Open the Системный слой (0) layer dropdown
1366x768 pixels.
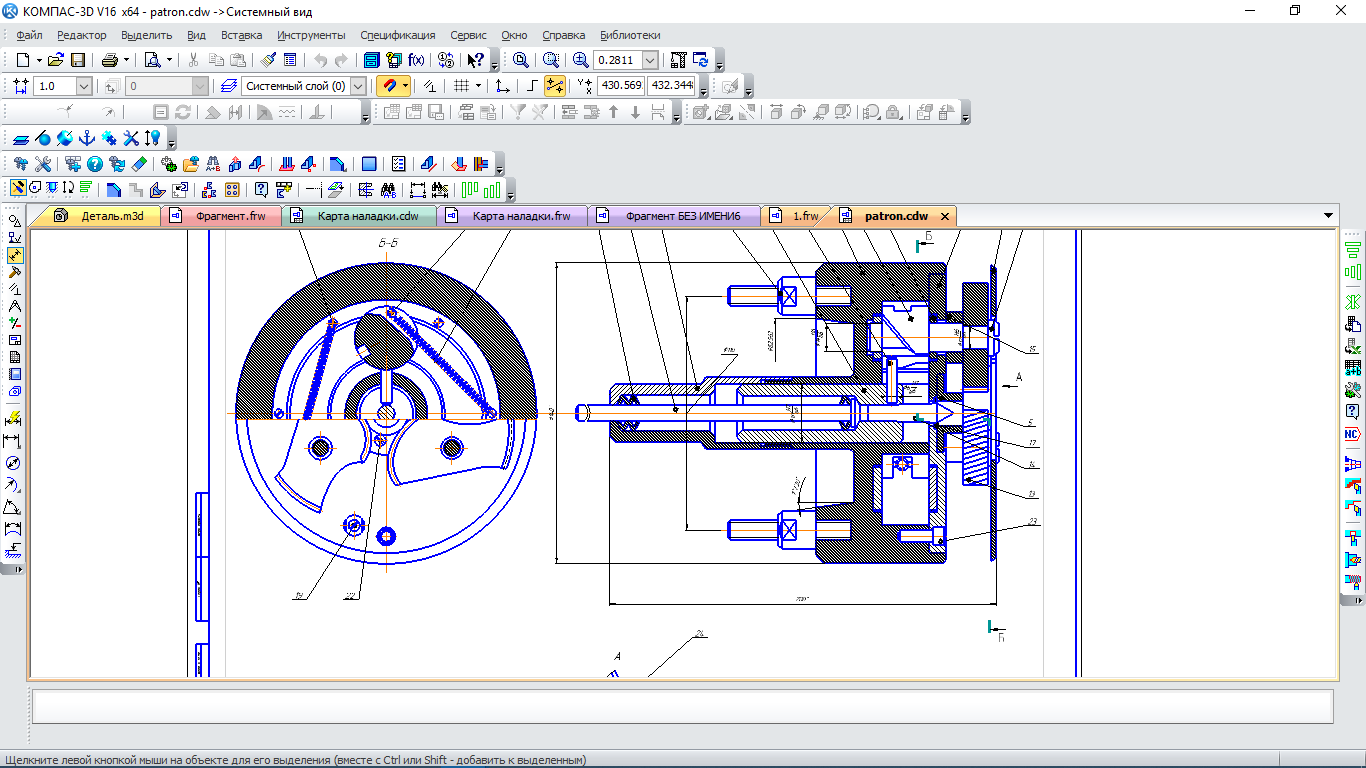[x=358, y=86]
